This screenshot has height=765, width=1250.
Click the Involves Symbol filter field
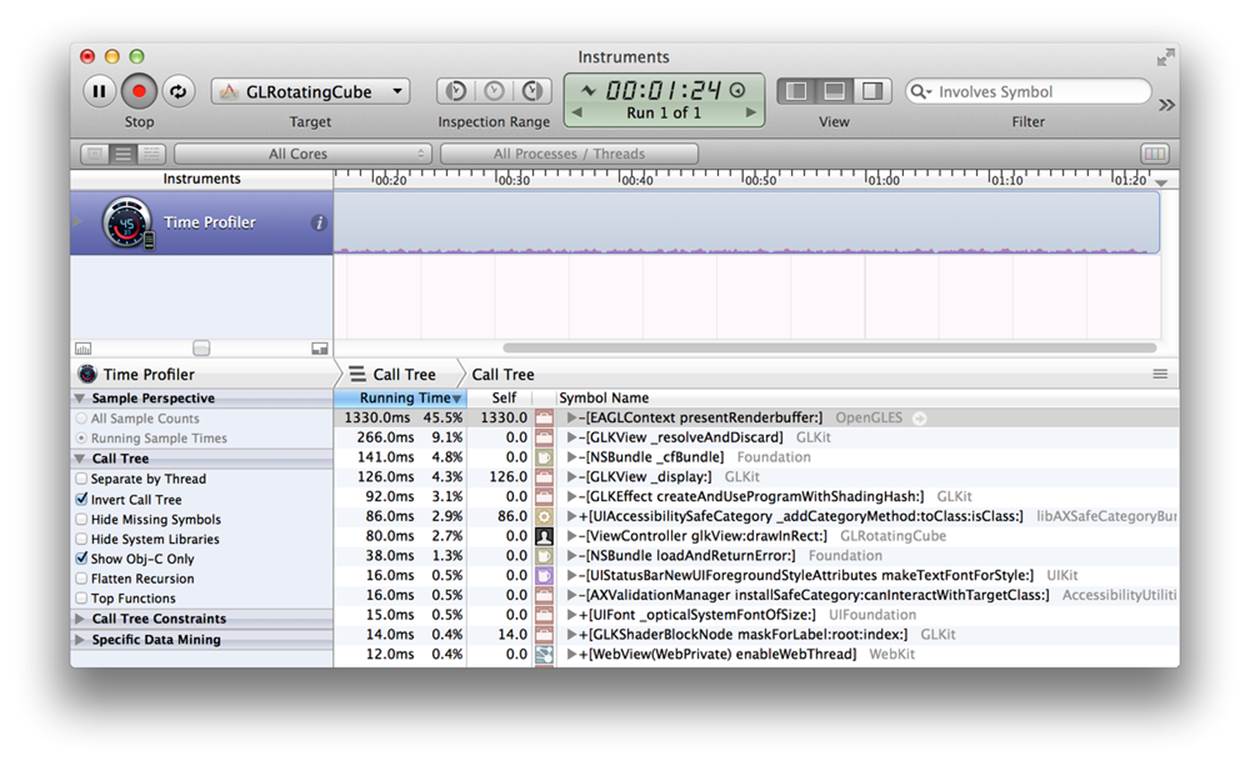point(1029,92)
